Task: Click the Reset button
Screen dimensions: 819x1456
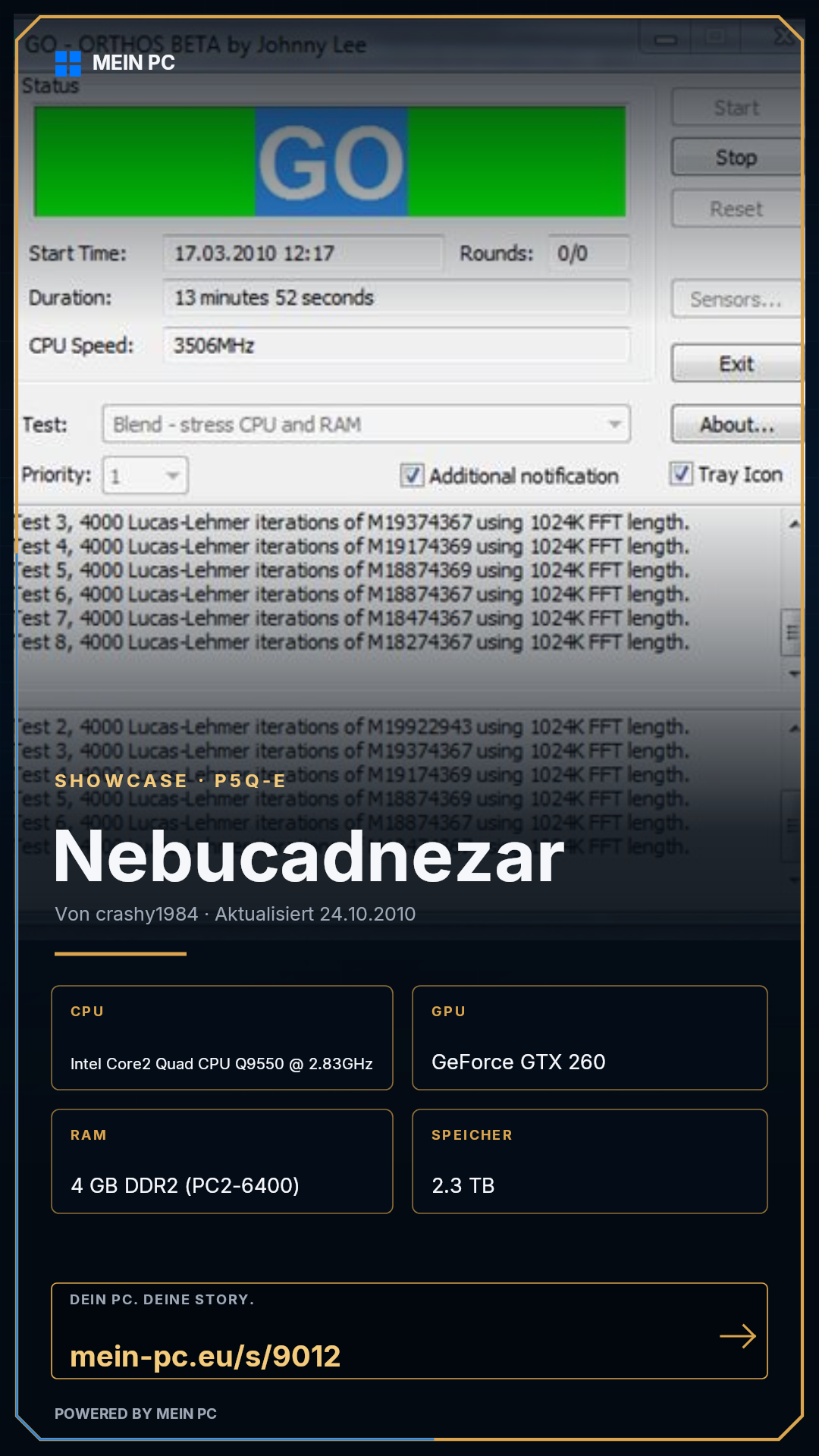Action: click(x=736, y=209)
